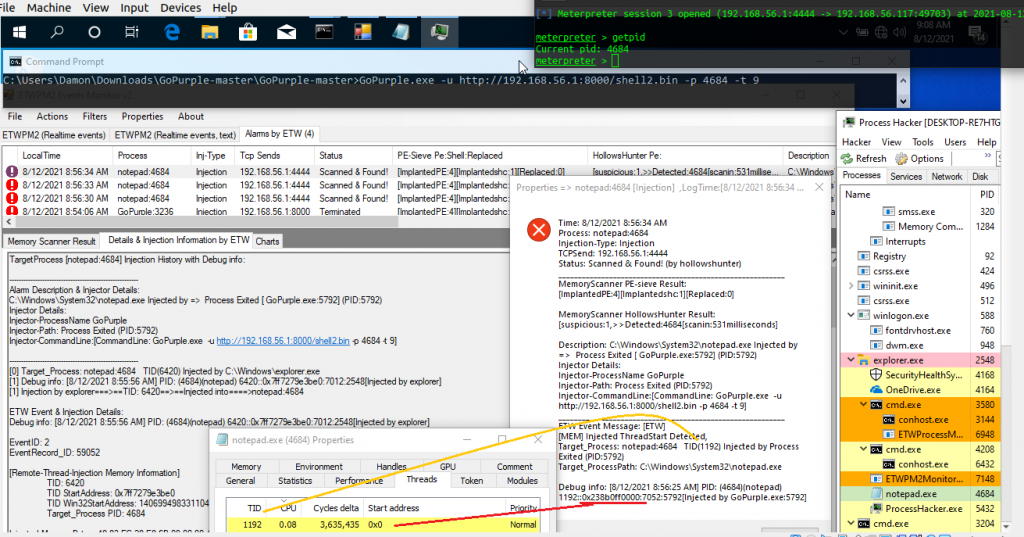The width and height of the screenshot is (1024, 537).
Task: Open Options in Process Hacker toolbar
Action: click(x=920, y=159)
